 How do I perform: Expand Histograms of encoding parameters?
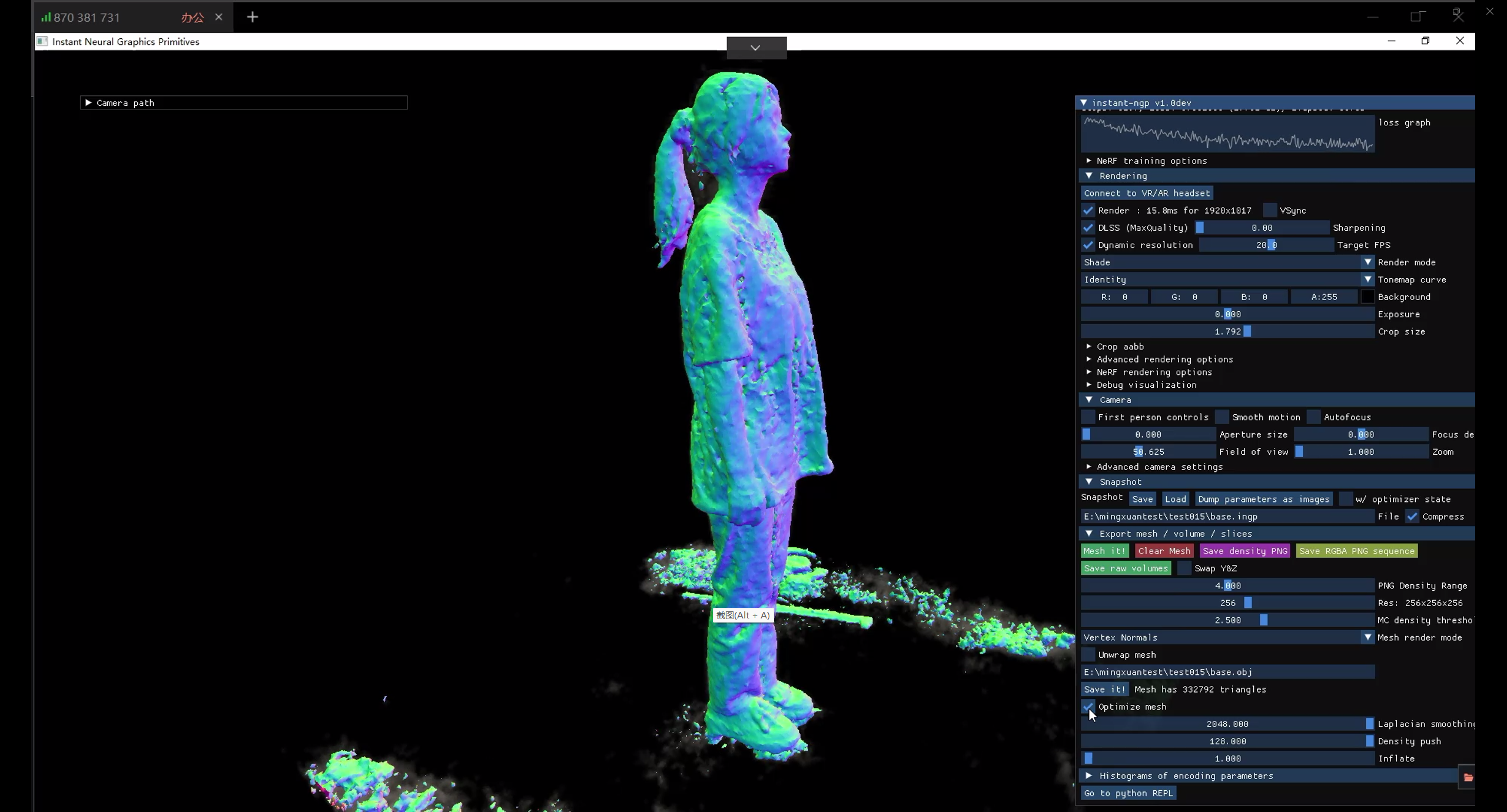1088,776
